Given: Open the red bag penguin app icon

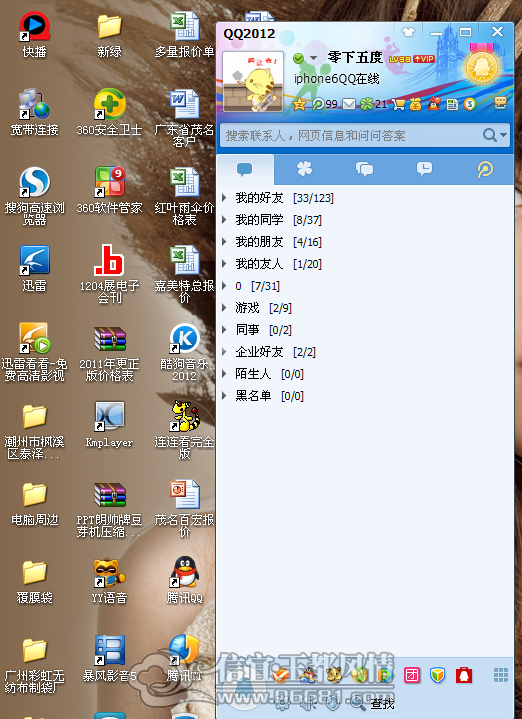Looking at the screenshot, I should (464, 675).
